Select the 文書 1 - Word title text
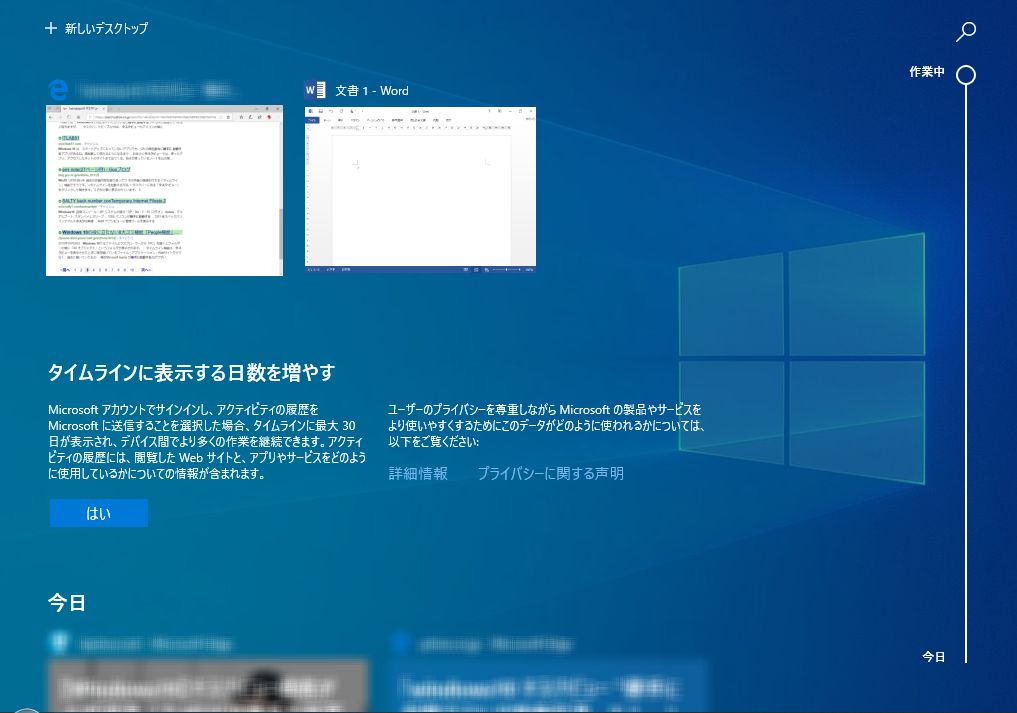1017x713 pixels. tap(372, 91)
